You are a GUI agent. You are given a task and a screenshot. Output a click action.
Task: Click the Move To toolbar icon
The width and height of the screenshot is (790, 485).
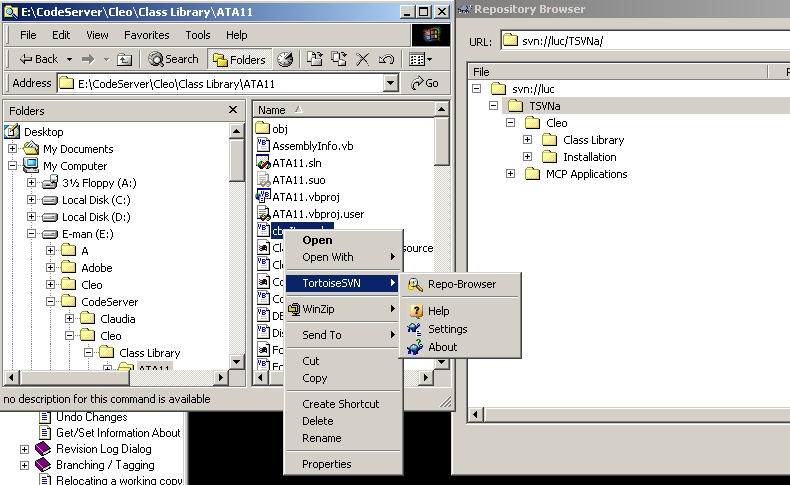coord(315,59)
